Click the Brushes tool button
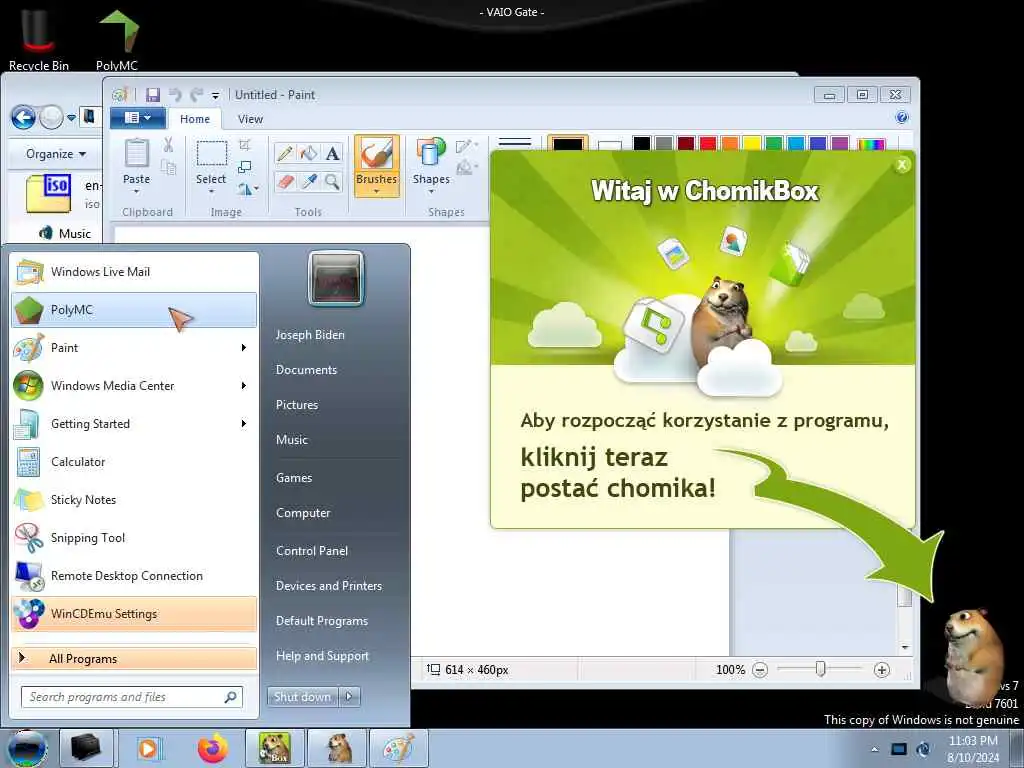The width and height of the screenshot is (1024, 768). 376,167
